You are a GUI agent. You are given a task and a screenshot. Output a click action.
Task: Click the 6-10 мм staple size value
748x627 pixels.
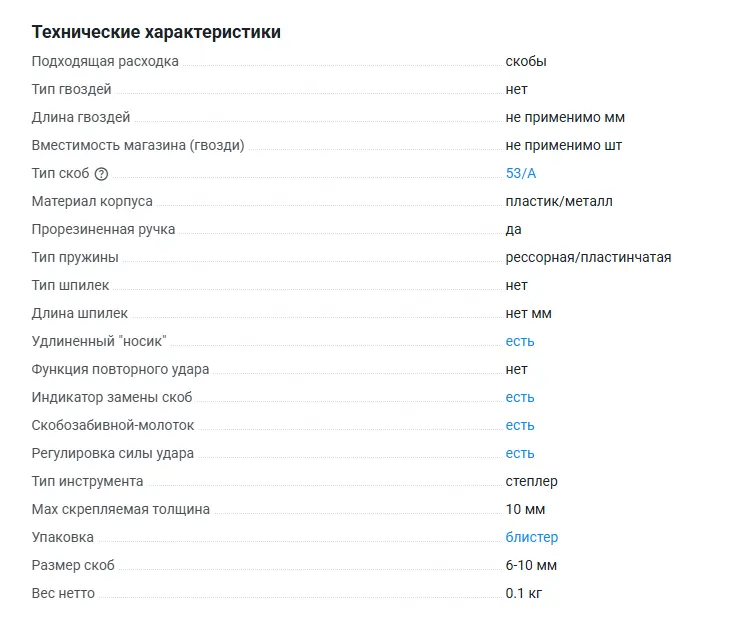[531, 565]
